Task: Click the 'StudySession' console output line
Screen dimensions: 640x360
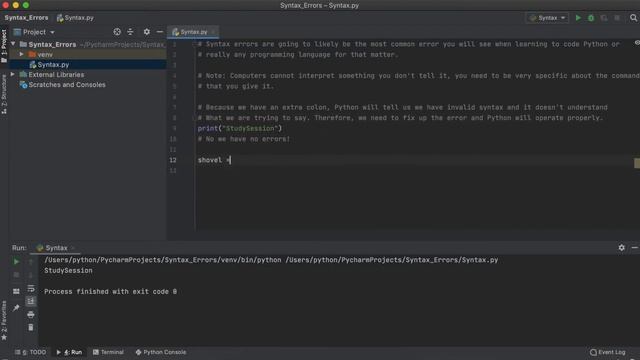Action: (x=68, y=271)
